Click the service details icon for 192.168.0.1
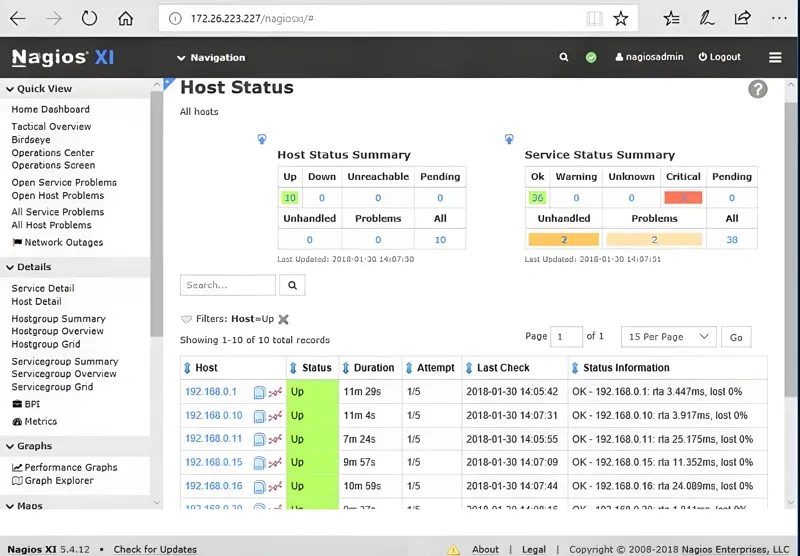 pos(259,392)
